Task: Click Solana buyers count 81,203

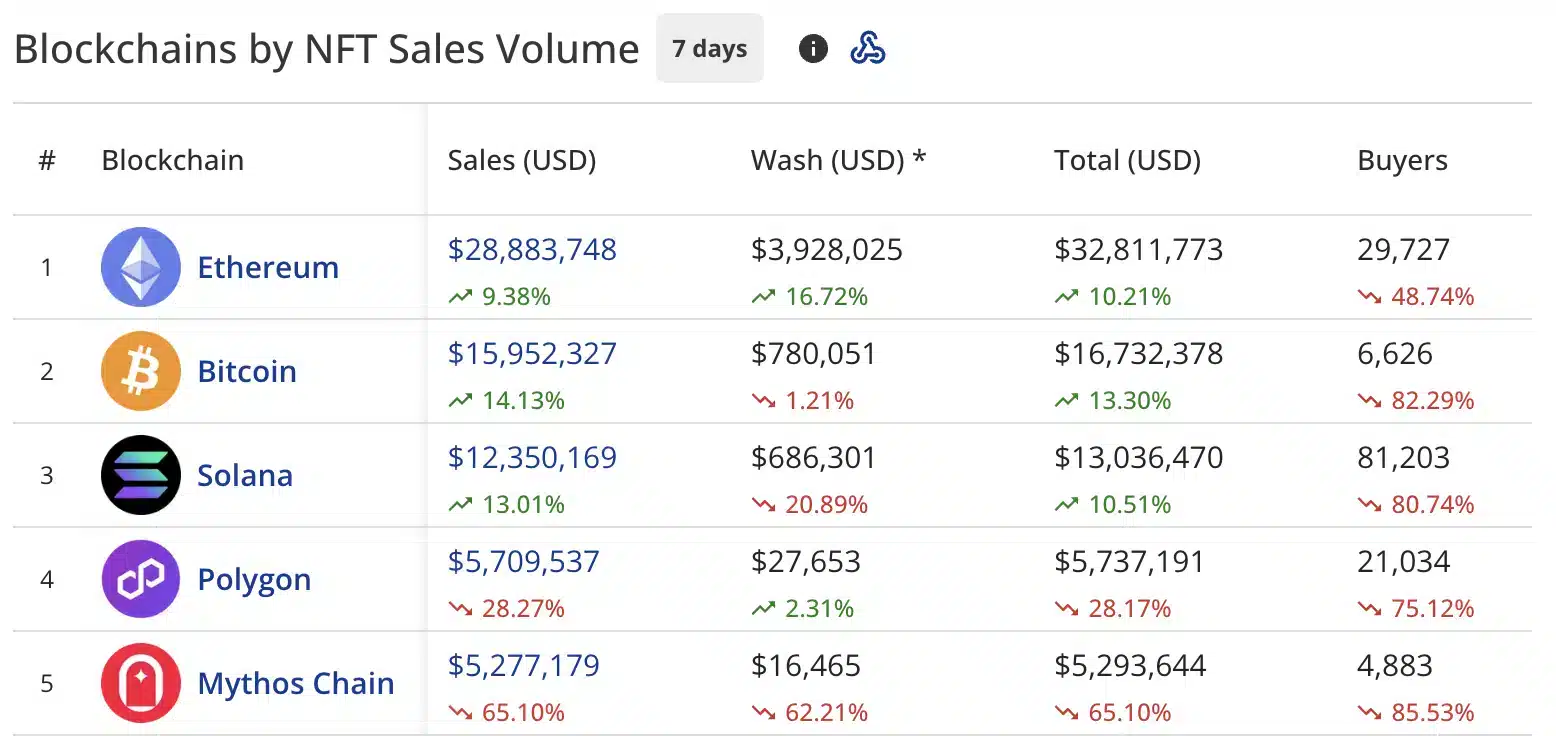Action: [1404, 457]
